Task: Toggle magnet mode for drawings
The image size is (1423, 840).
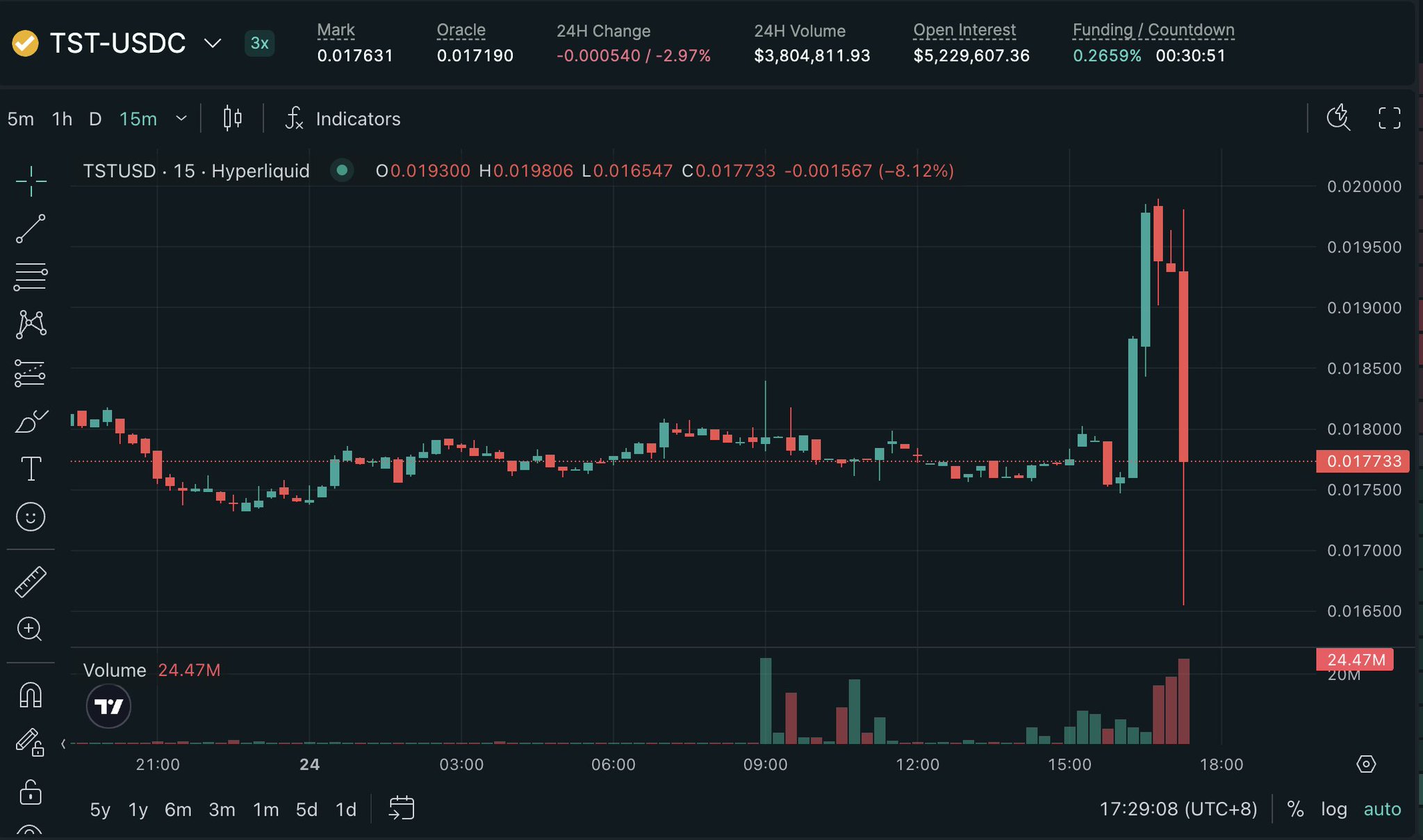Action: coord(31,695)
